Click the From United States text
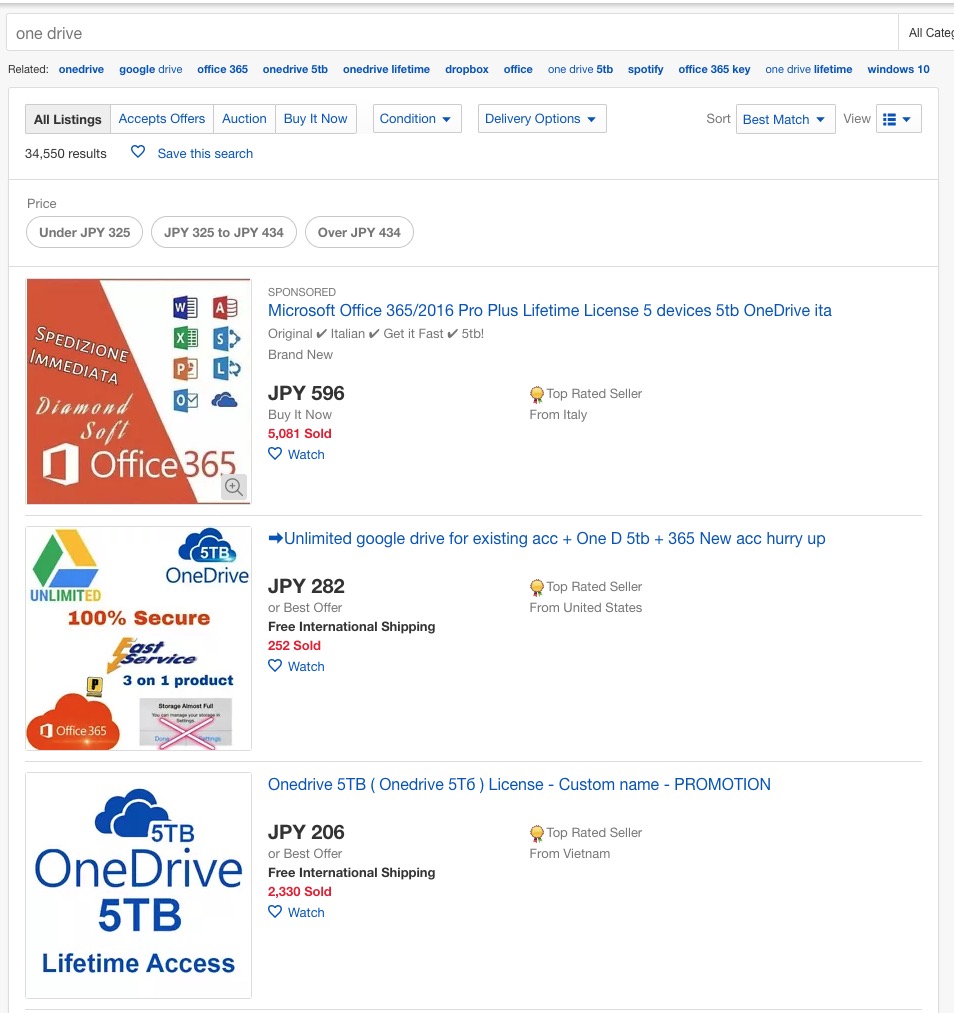 coord(586,607)
